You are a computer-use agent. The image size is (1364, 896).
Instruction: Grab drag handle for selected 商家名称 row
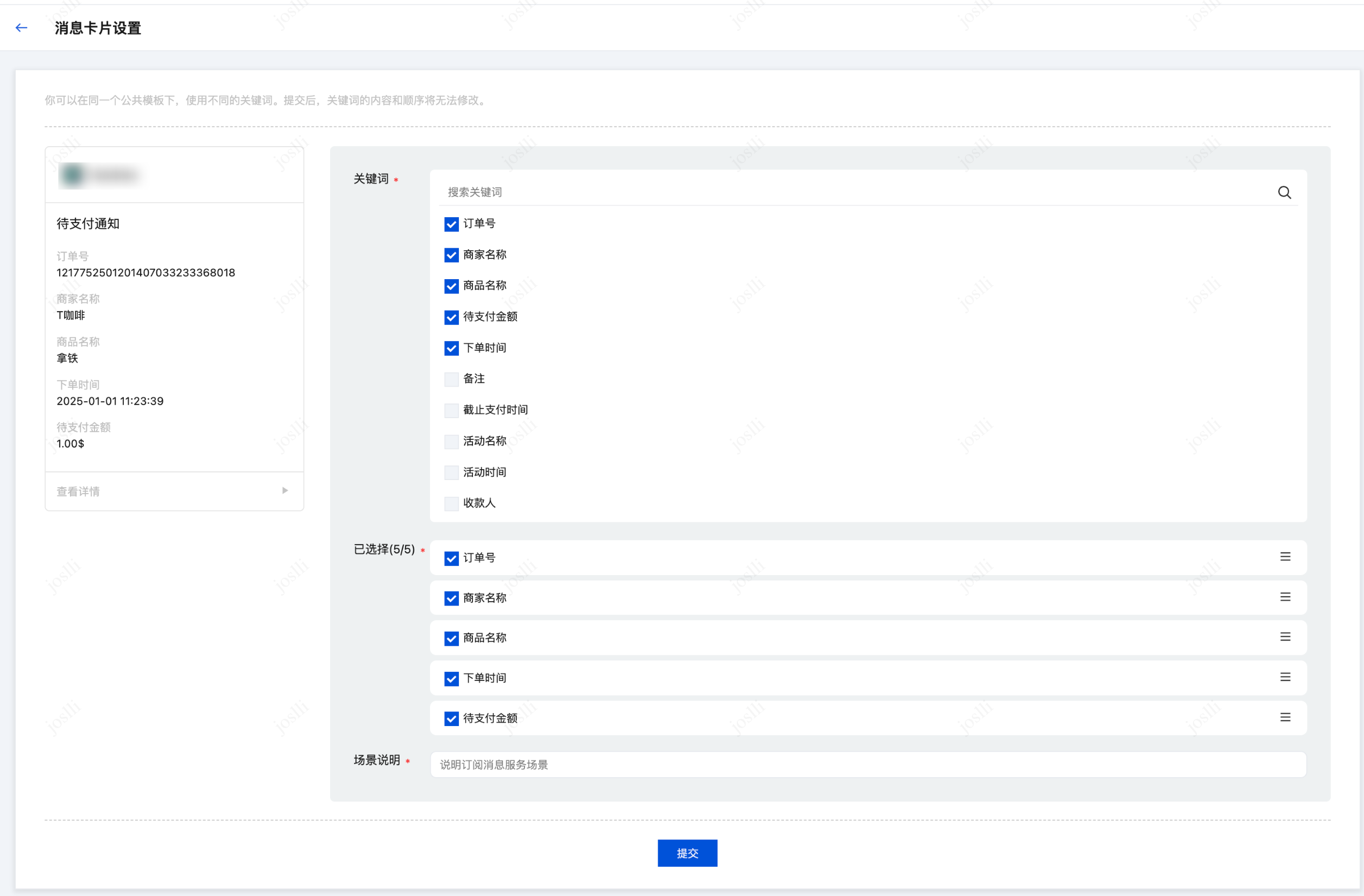click(1285, 597)
